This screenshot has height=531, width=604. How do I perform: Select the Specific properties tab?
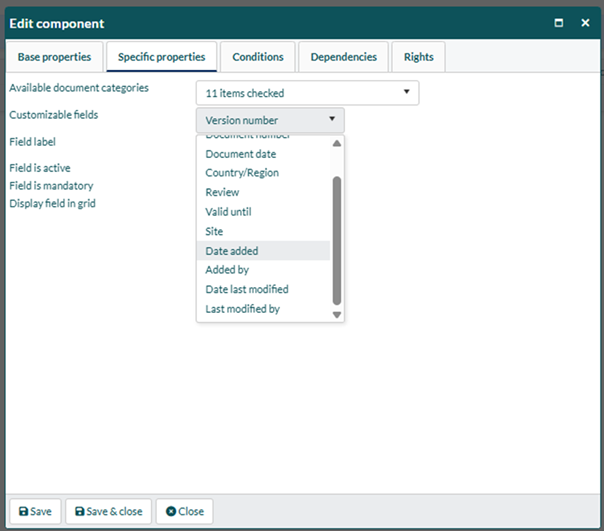tap(161, 57)
